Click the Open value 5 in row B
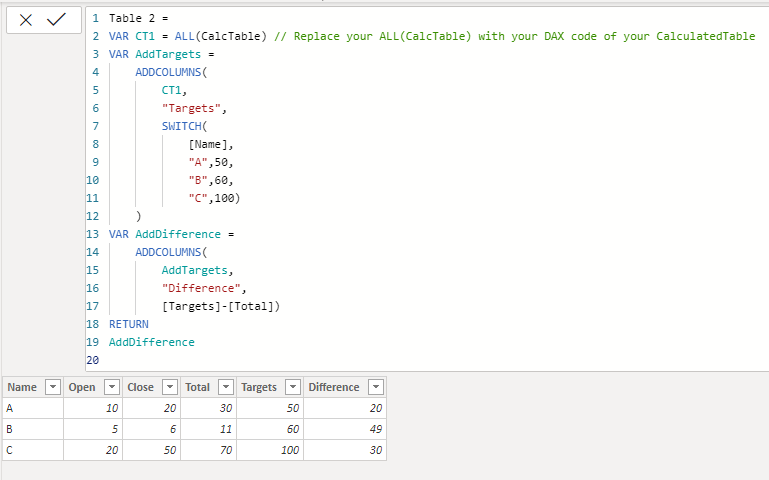 [93, 429]
